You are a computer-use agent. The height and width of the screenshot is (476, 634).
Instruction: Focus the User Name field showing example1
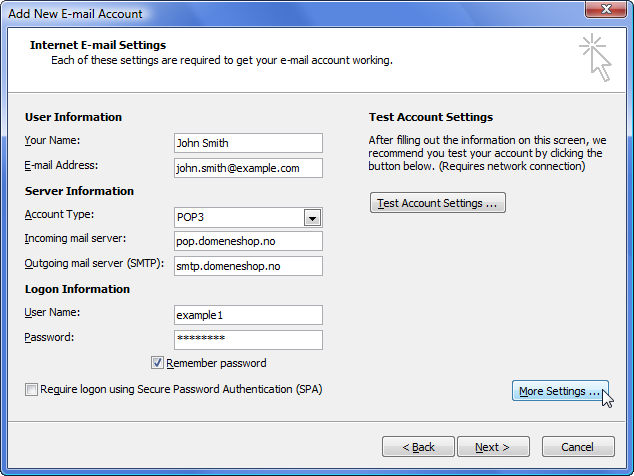[x=248, y=315]
